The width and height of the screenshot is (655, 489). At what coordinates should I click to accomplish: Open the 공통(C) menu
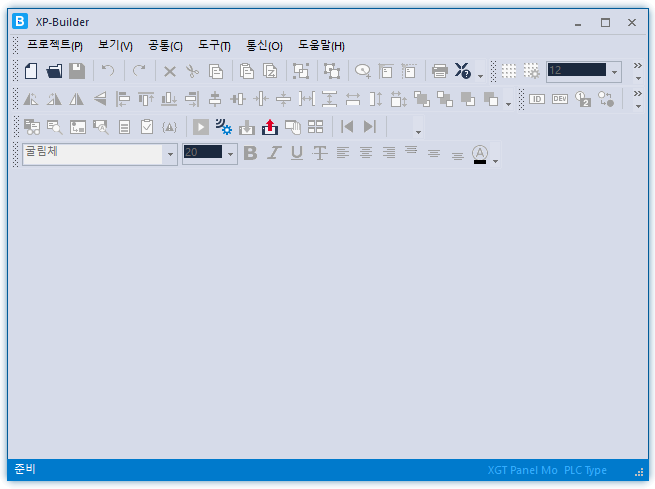point(165,46)
